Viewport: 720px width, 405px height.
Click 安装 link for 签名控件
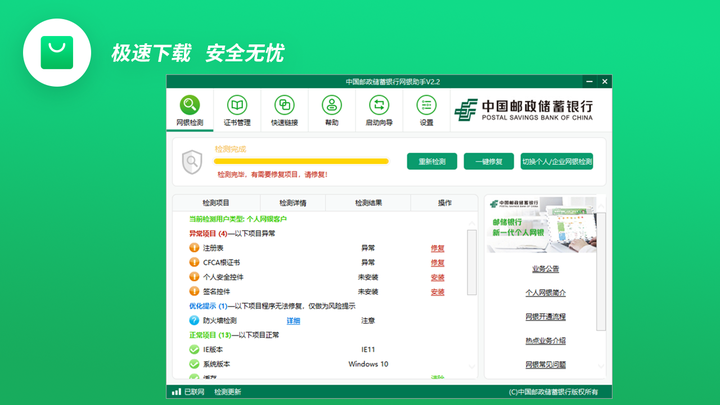point(437,292)
